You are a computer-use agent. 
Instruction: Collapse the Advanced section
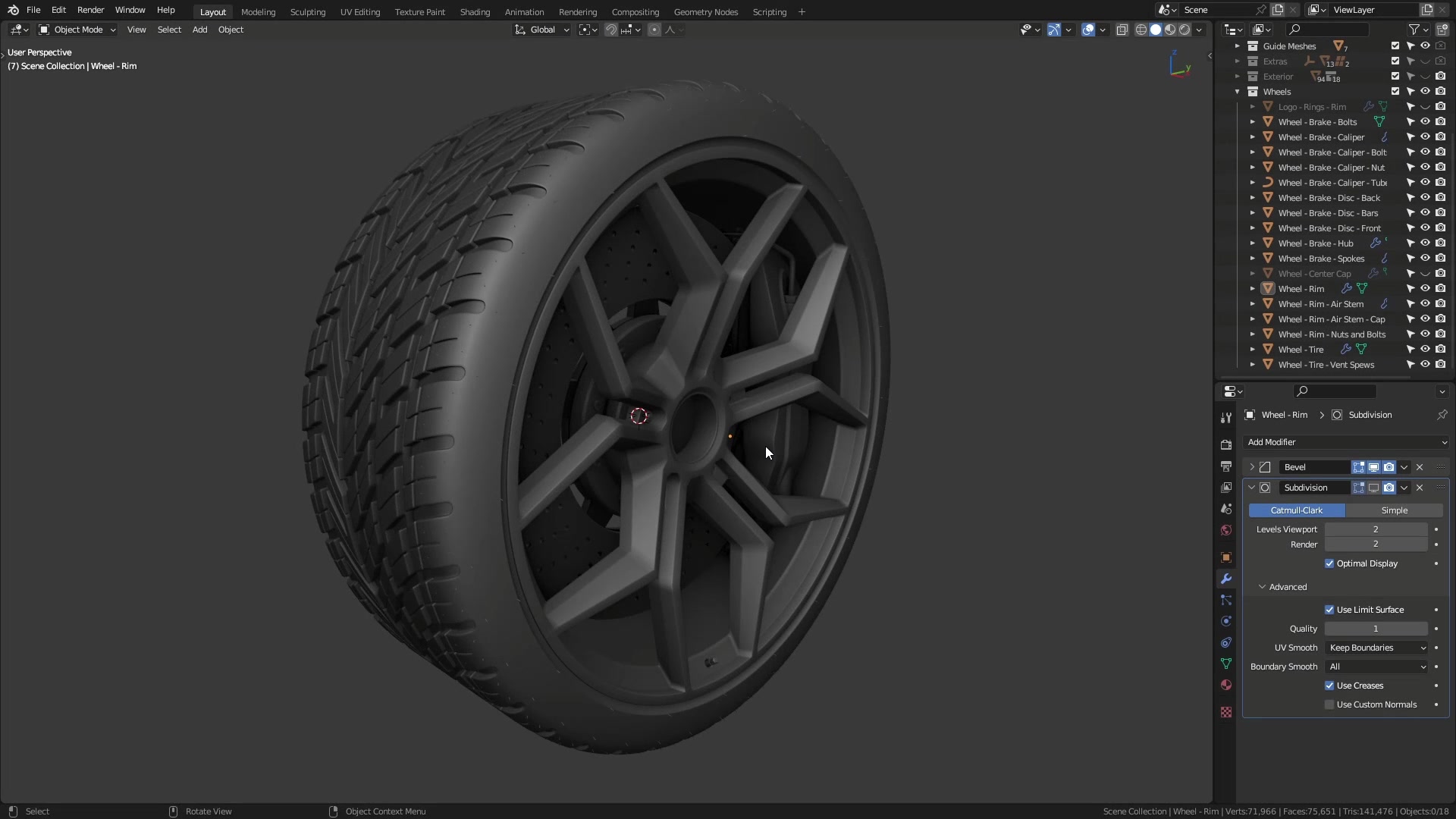click(1262, 587)
